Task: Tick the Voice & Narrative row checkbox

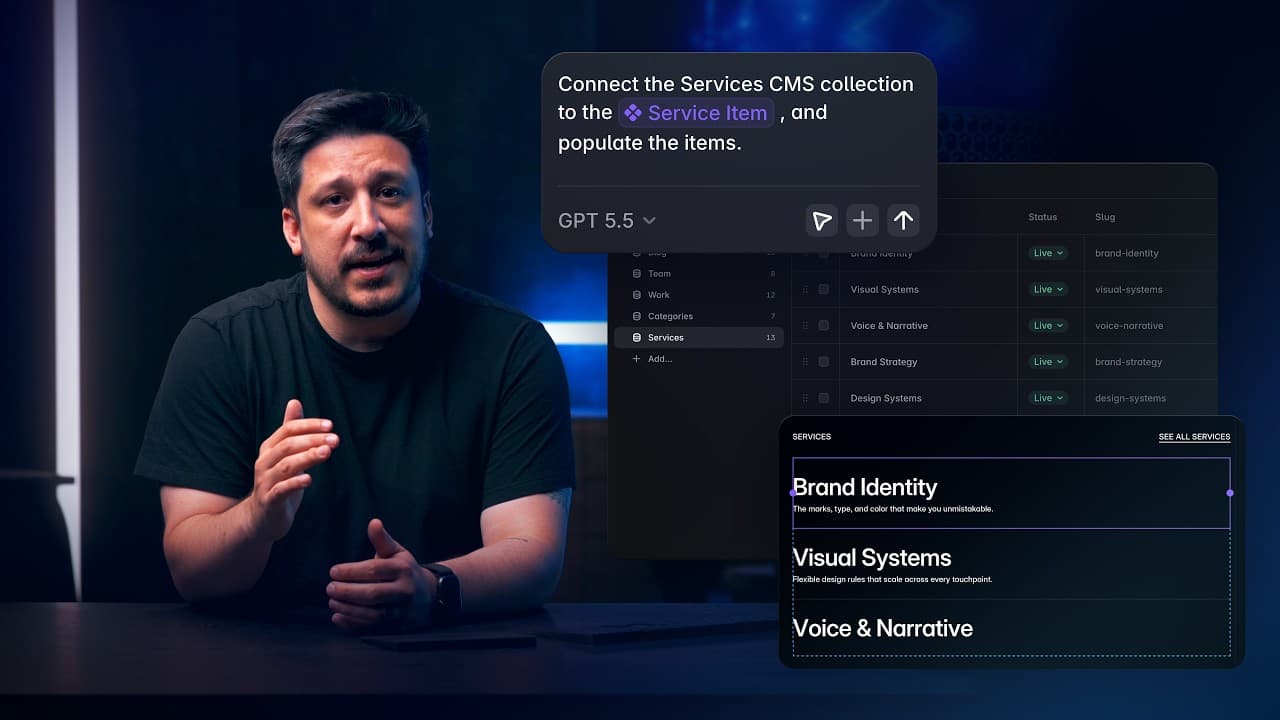Action: (x=824, y=325)
